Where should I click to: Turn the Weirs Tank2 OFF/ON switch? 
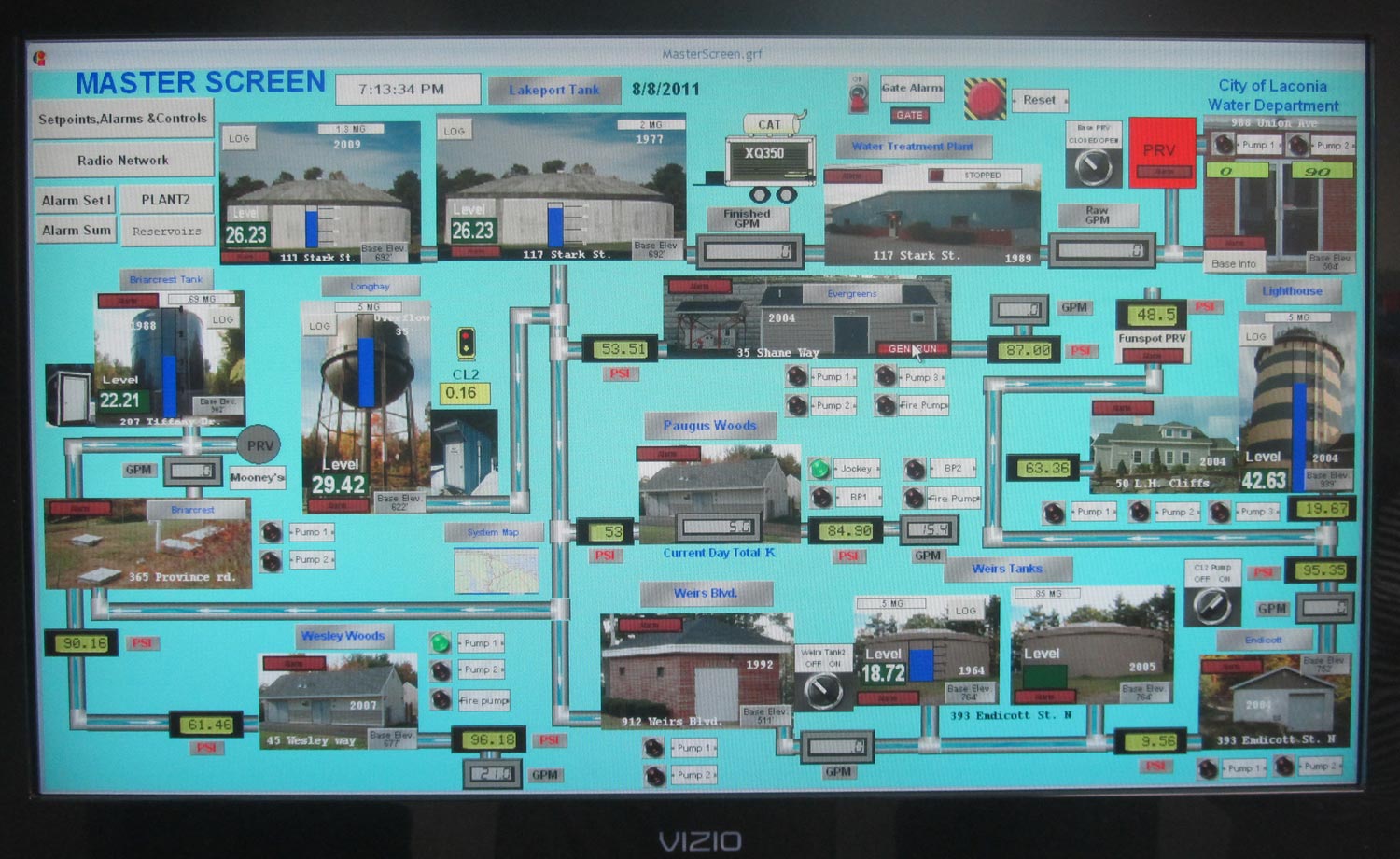tap(822, 691)
